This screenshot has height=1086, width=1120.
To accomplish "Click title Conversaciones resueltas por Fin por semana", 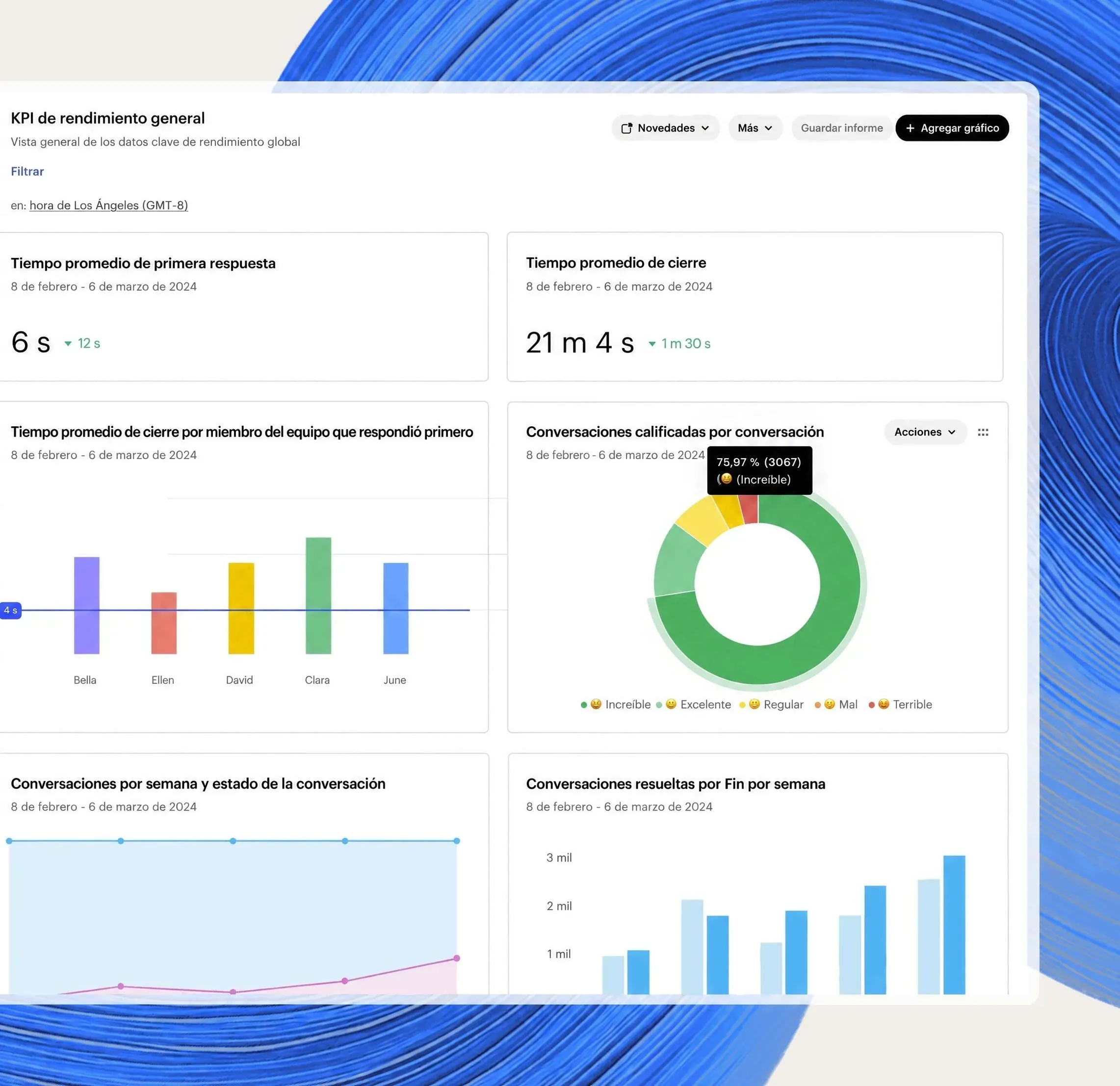I will click(x=676, y=784).
